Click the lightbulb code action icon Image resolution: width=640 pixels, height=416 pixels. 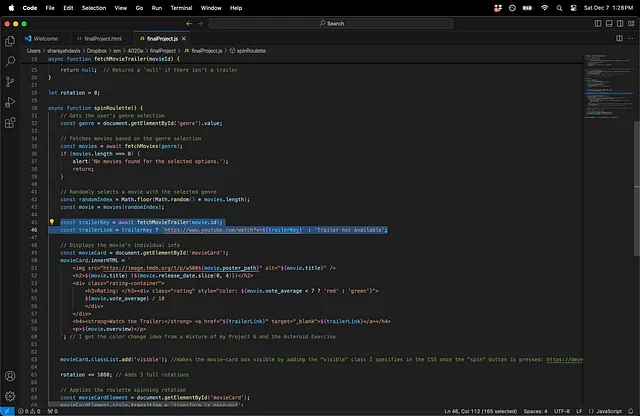pos(52,222)
